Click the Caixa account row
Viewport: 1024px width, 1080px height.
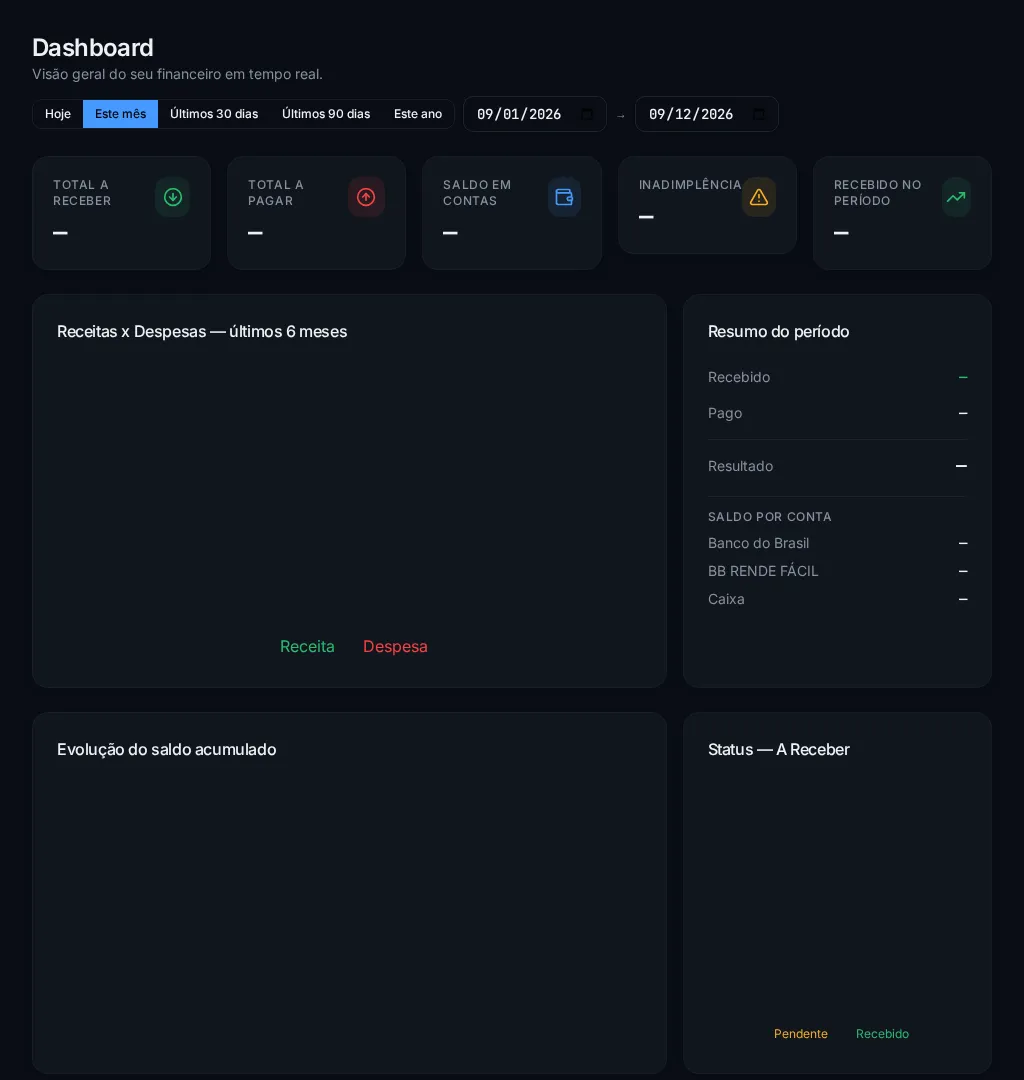tap(837, 599)
